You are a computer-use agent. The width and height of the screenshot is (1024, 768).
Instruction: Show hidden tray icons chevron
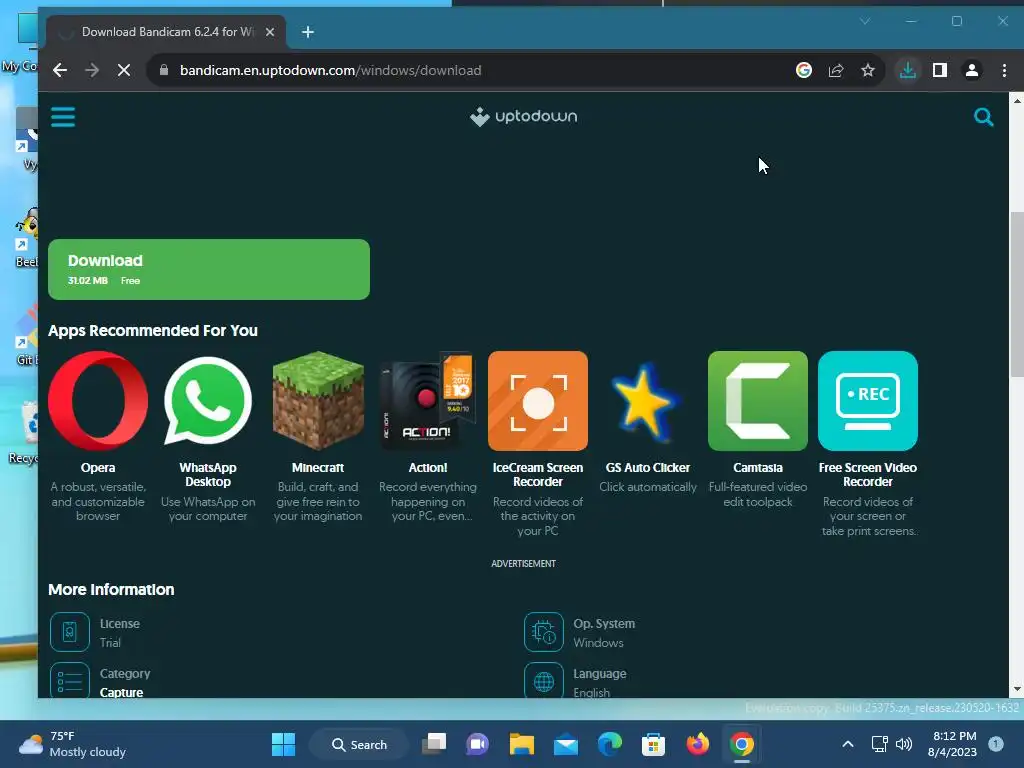click(848, 744)
